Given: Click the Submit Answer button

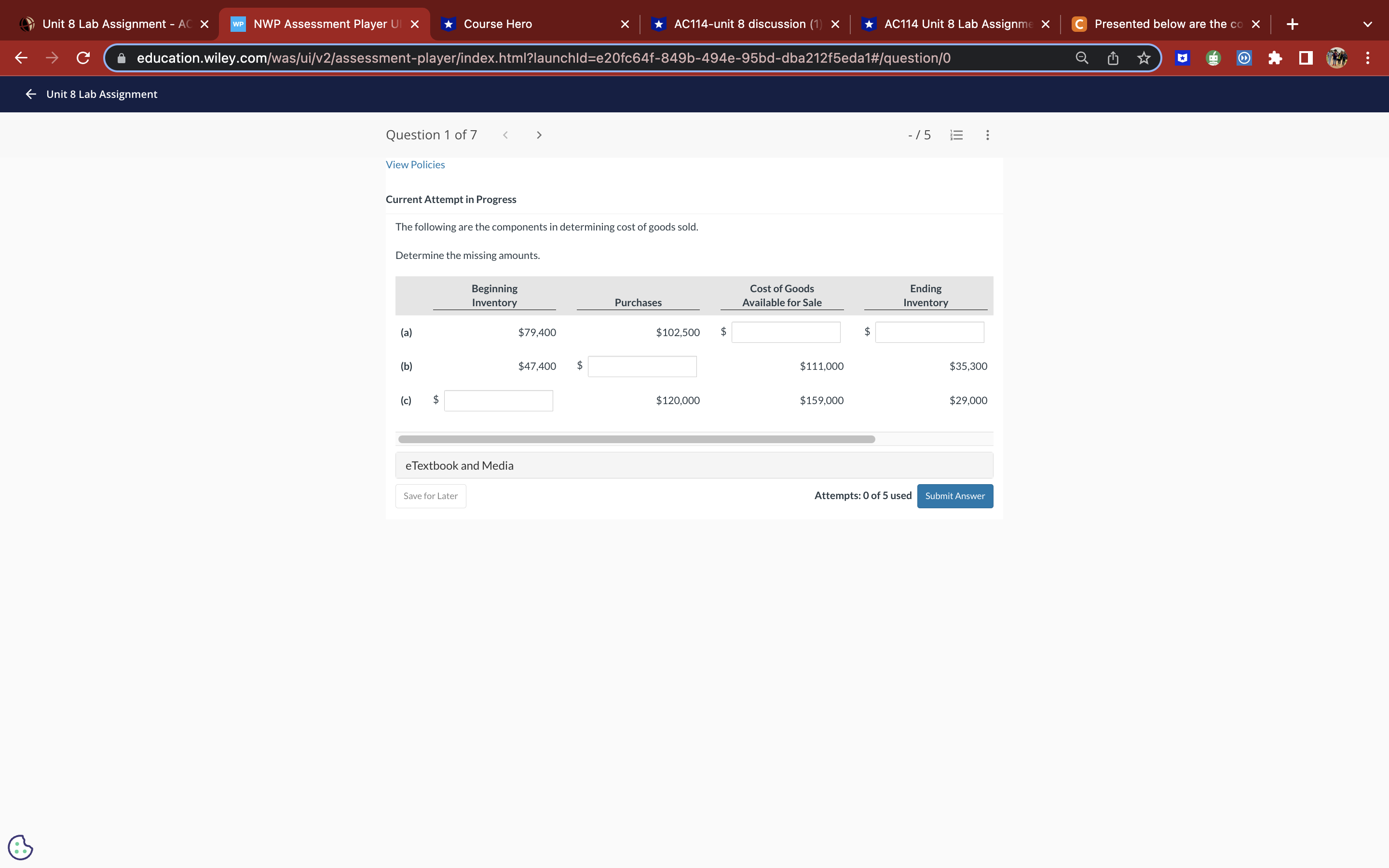Looking at the screenshot, I should pos(954,496).
